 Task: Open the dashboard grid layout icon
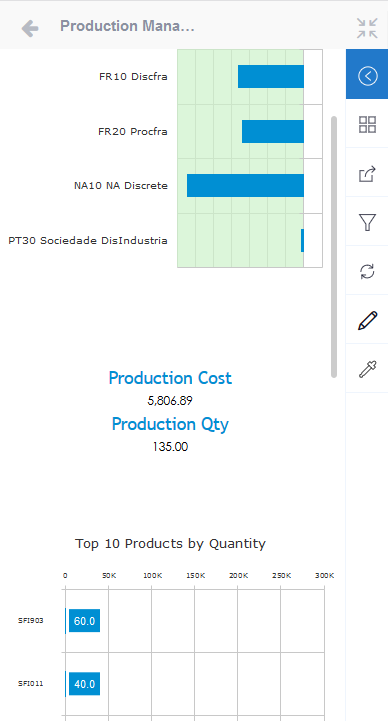(367, 125)
